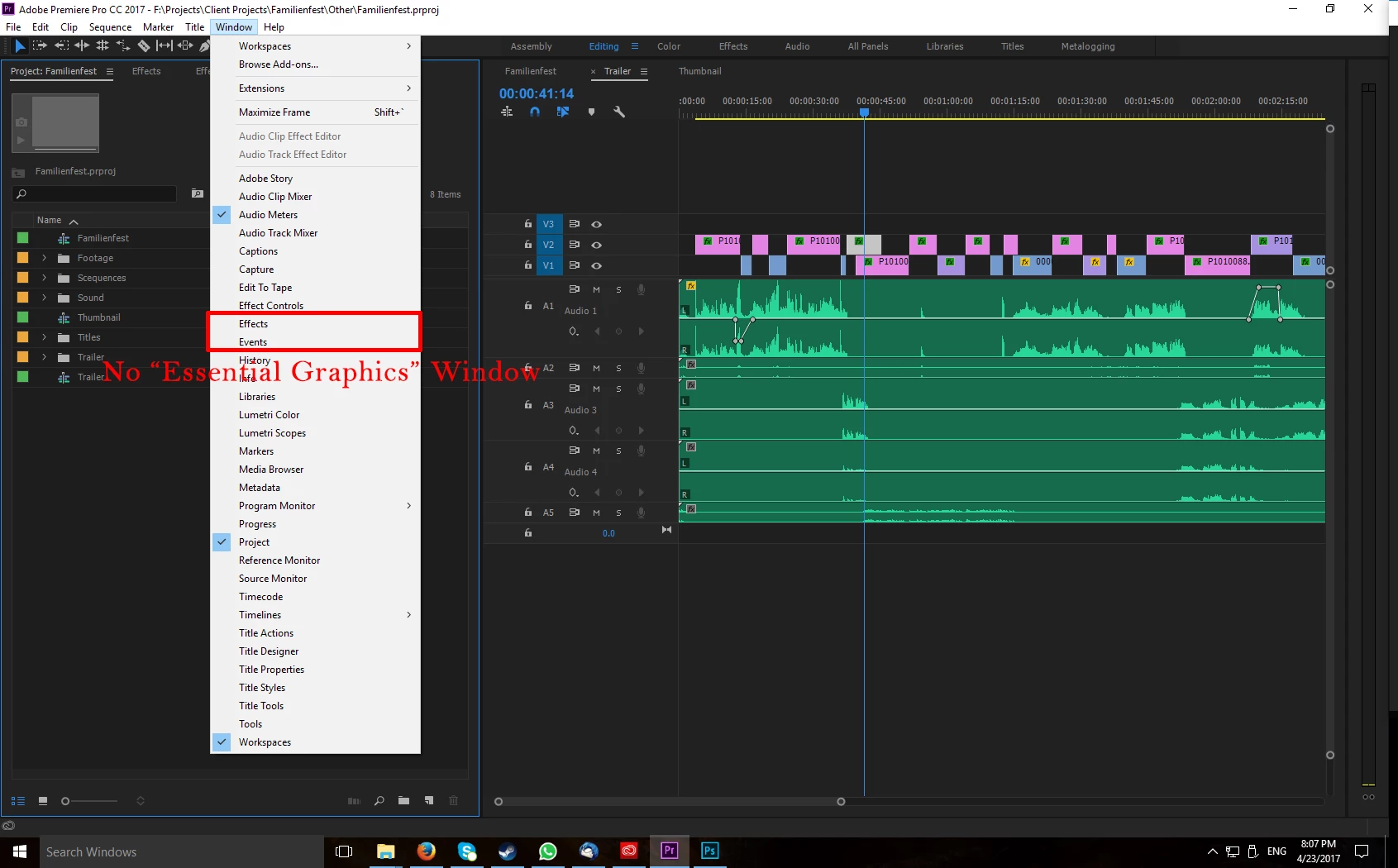This screenshot has height=868, width=1398.
Task: Select the Selection tool arrow
Action: (20, 46)
